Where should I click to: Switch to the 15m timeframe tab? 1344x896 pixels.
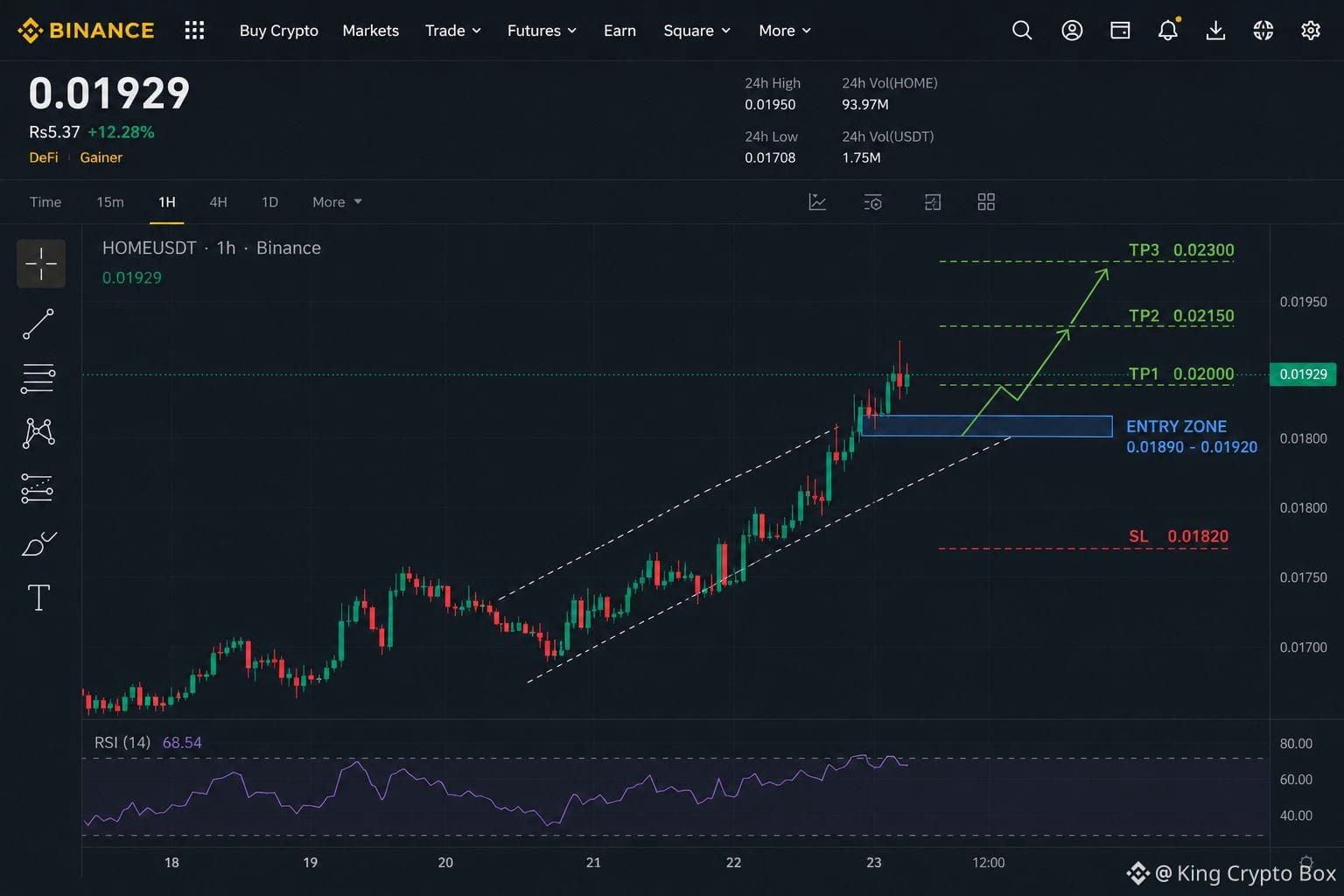point(110,202)
